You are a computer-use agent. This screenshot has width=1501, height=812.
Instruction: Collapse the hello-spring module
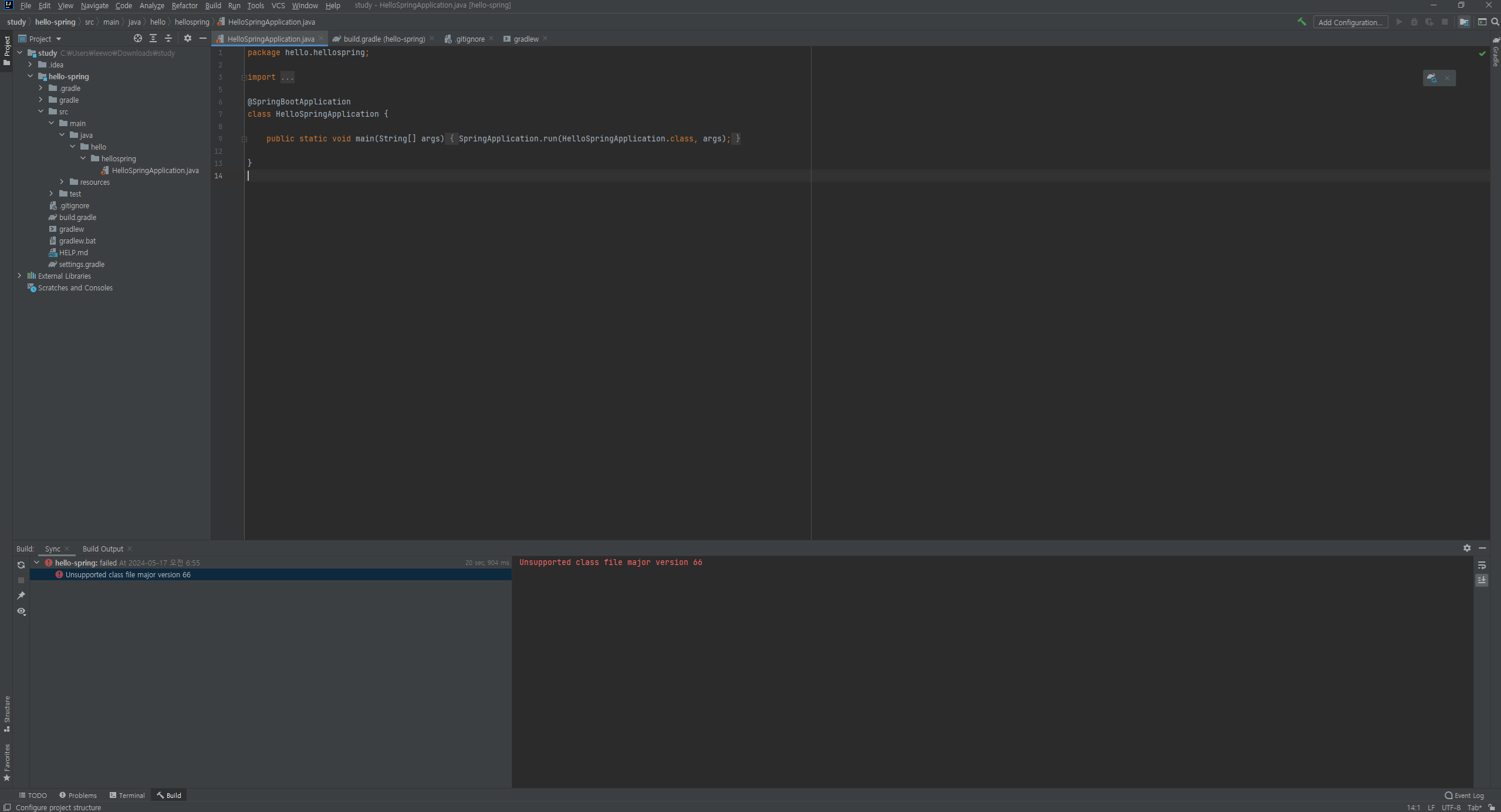31,76
